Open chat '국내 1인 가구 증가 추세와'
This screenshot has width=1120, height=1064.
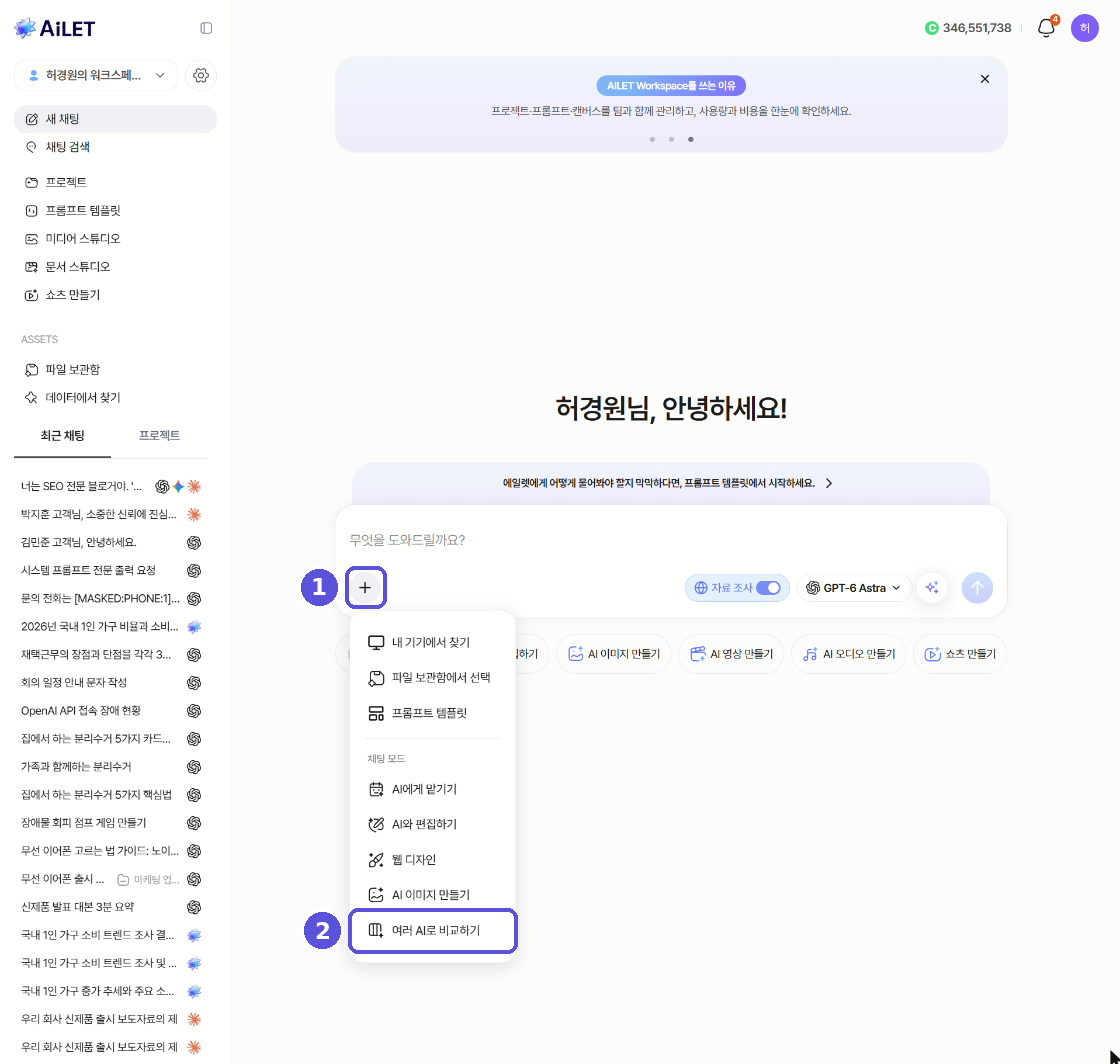pyautogui.click(x=111, y=991)
